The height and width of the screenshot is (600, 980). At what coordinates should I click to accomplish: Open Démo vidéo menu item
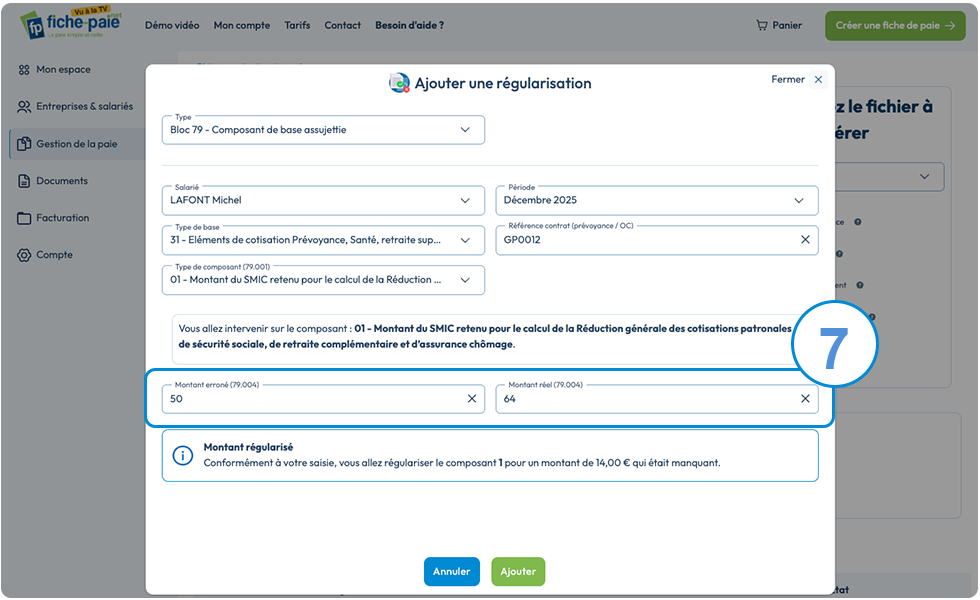coord(172,26)
